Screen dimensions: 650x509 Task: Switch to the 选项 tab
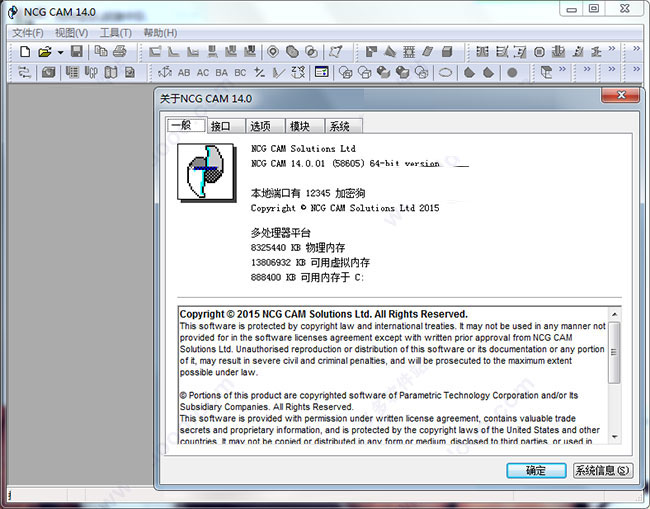[x=265, y=126]
